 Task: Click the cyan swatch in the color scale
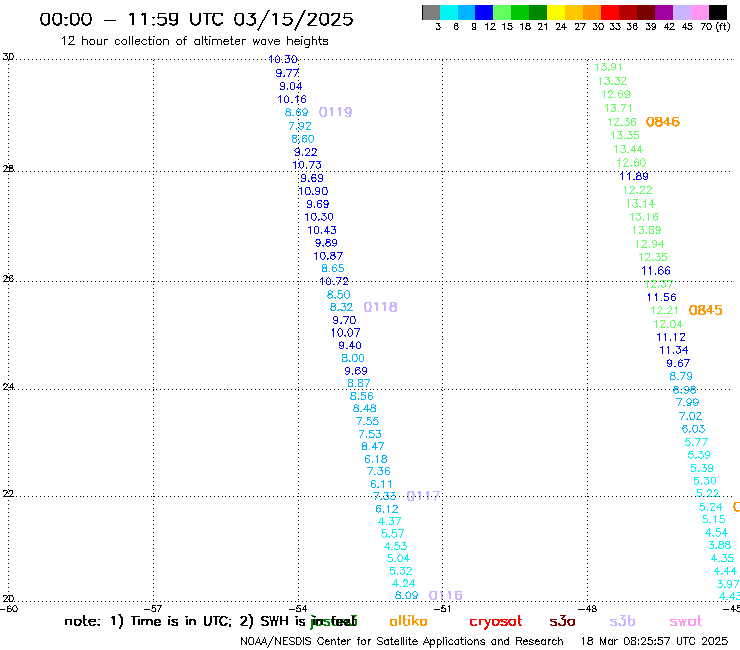coord(449,12)
